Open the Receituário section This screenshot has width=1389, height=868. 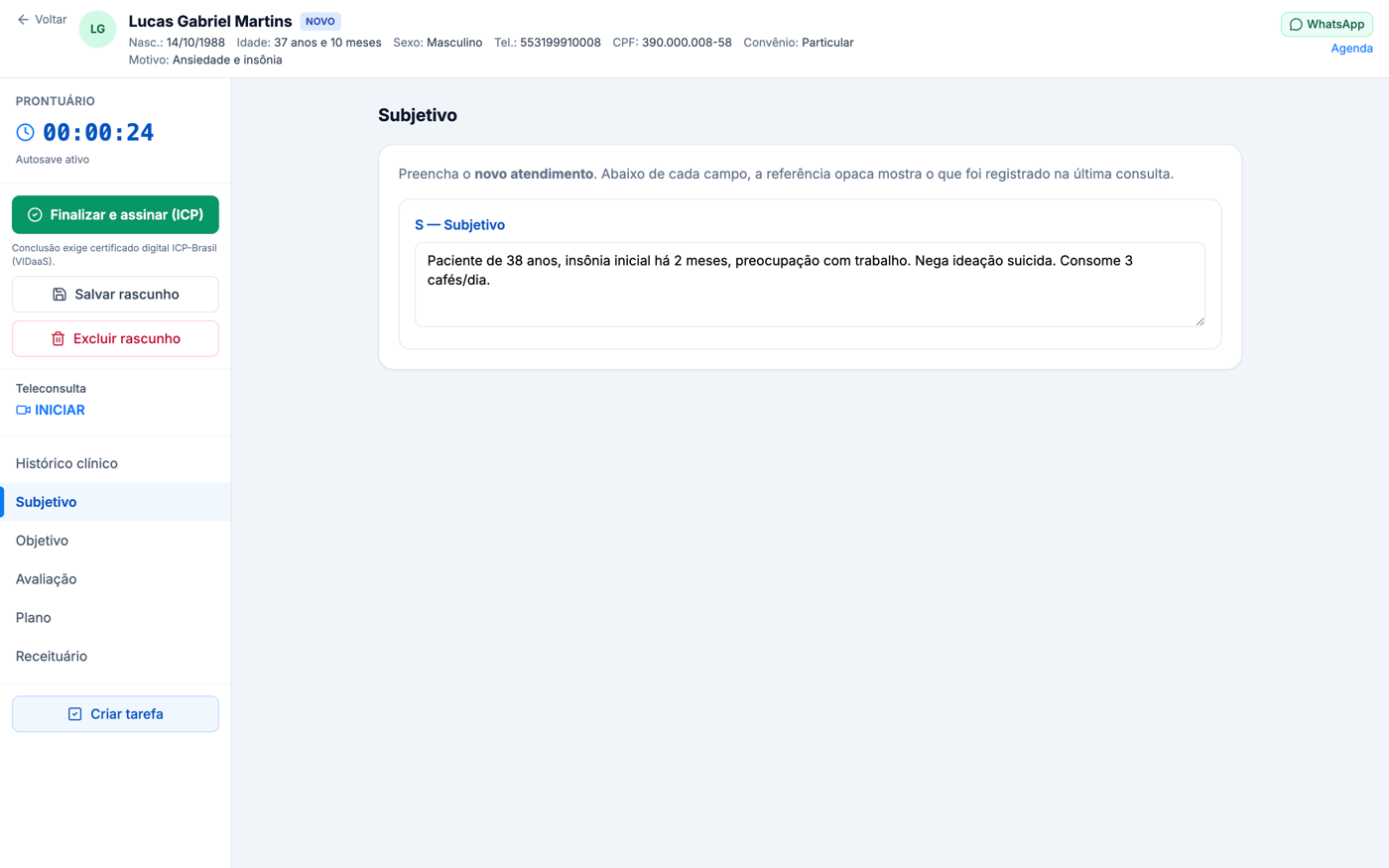coord(115,657)
